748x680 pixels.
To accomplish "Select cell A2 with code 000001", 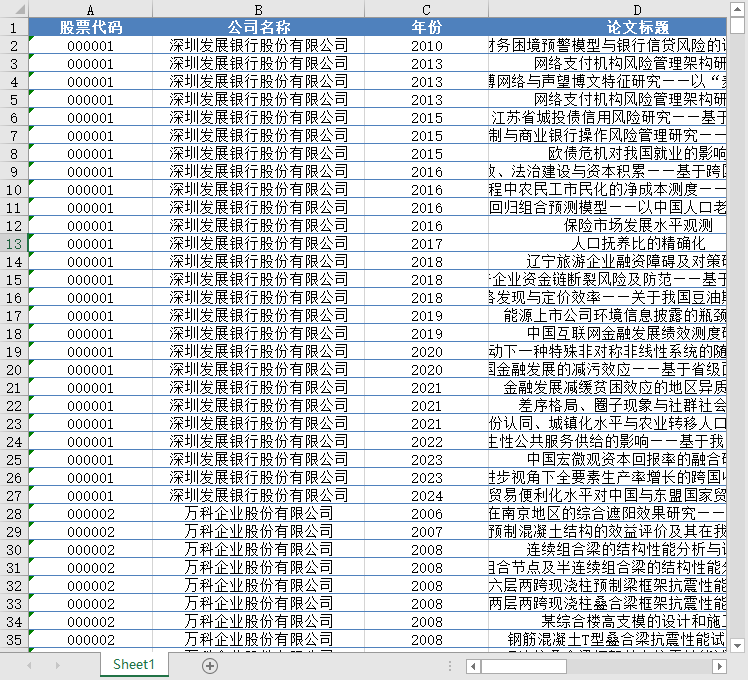I will pos(91,46).
